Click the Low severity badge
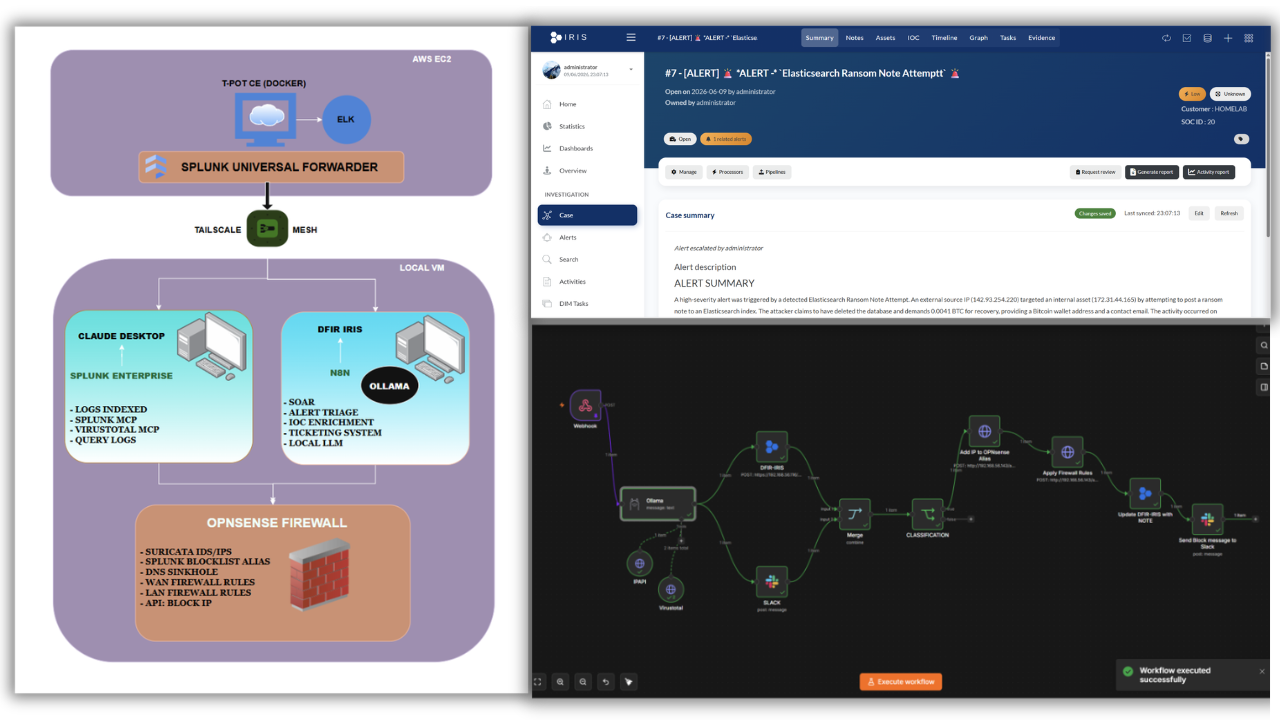The height and width of the screenshot is (720, 1280). [1192, 93]
